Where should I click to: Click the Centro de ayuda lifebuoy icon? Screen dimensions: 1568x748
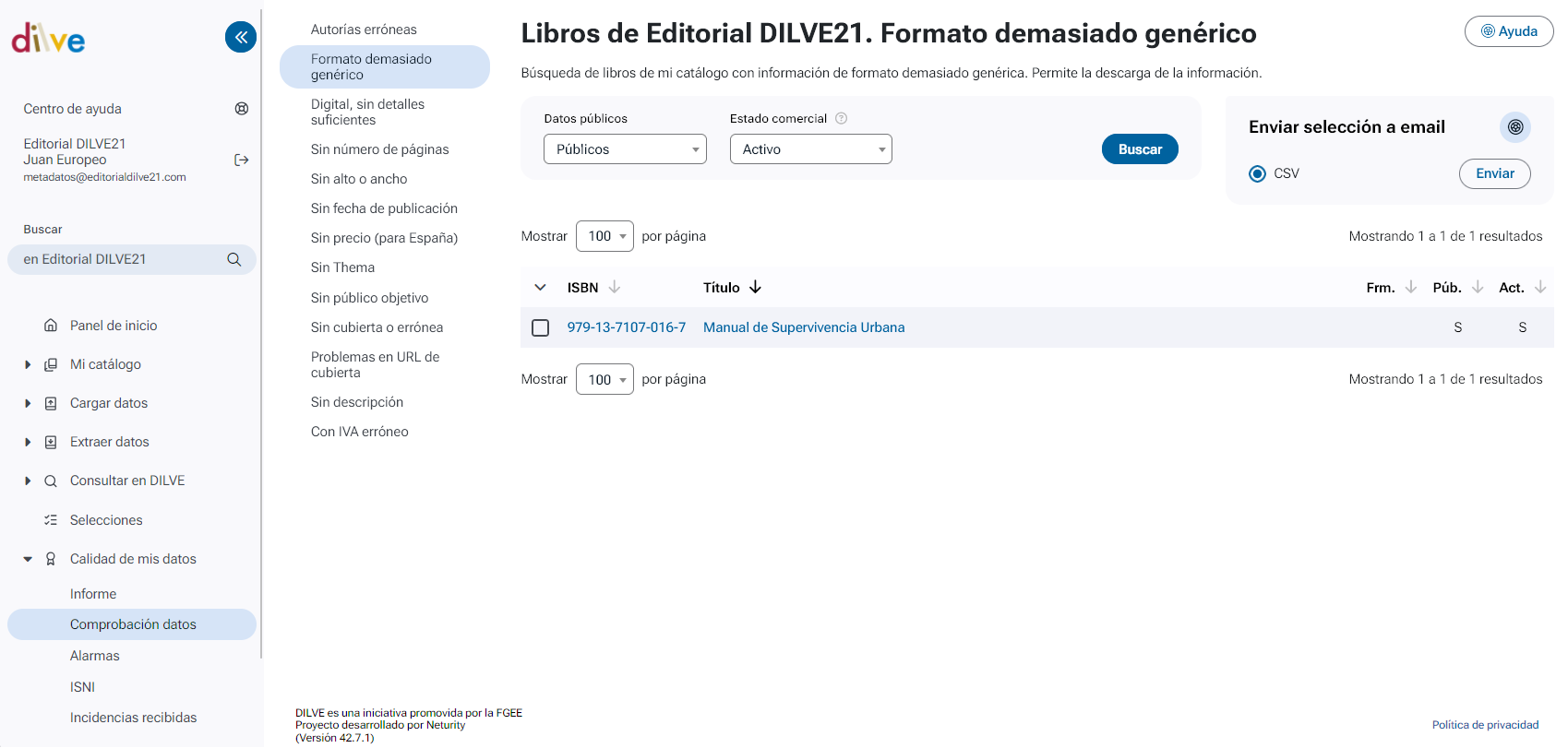[242, 109]
